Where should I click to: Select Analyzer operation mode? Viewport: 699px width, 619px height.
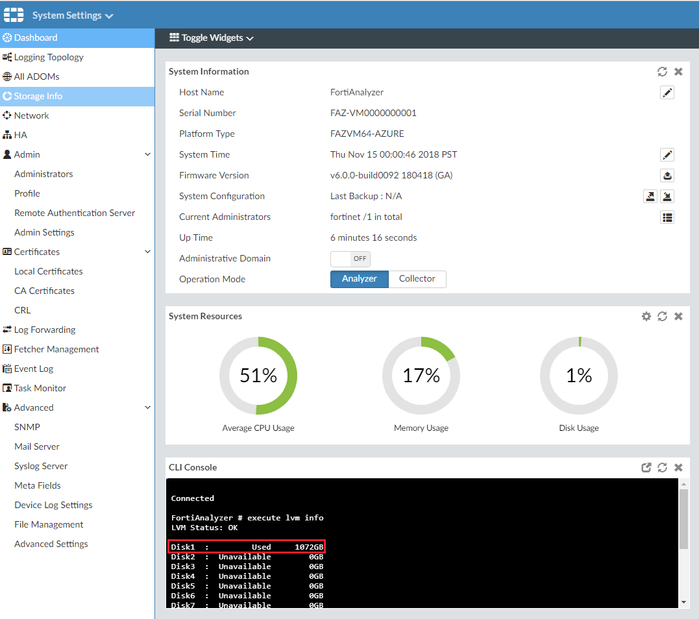(x=359, y=279)
